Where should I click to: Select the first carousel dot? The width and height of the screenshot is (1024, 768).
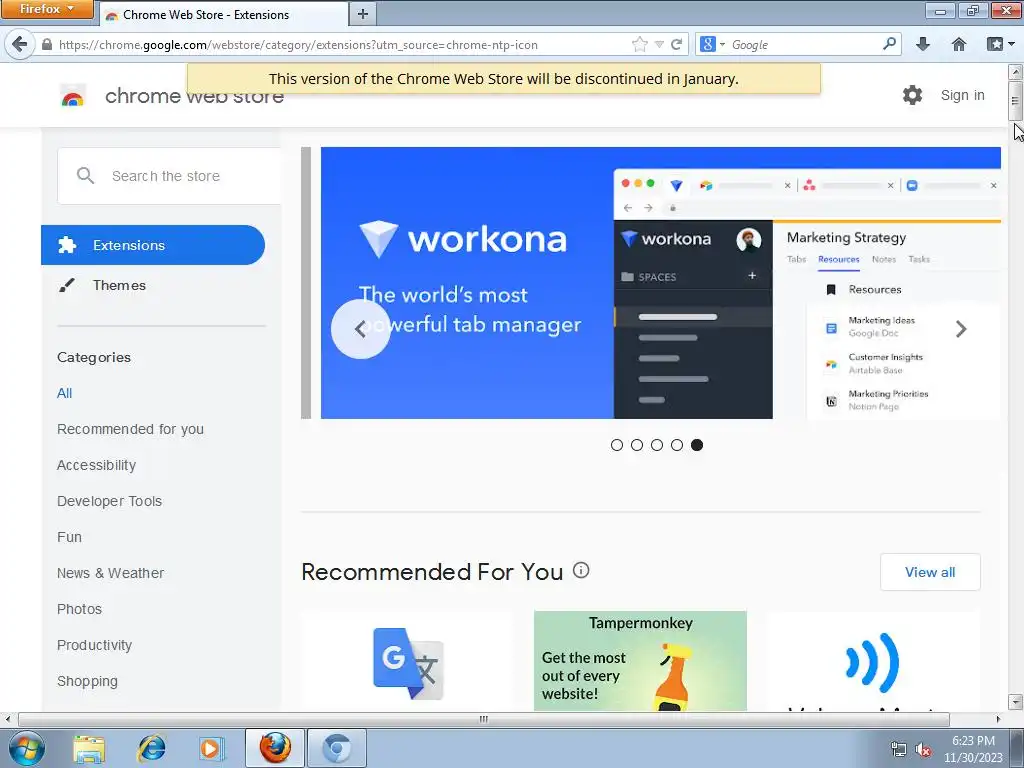point(616,445)
